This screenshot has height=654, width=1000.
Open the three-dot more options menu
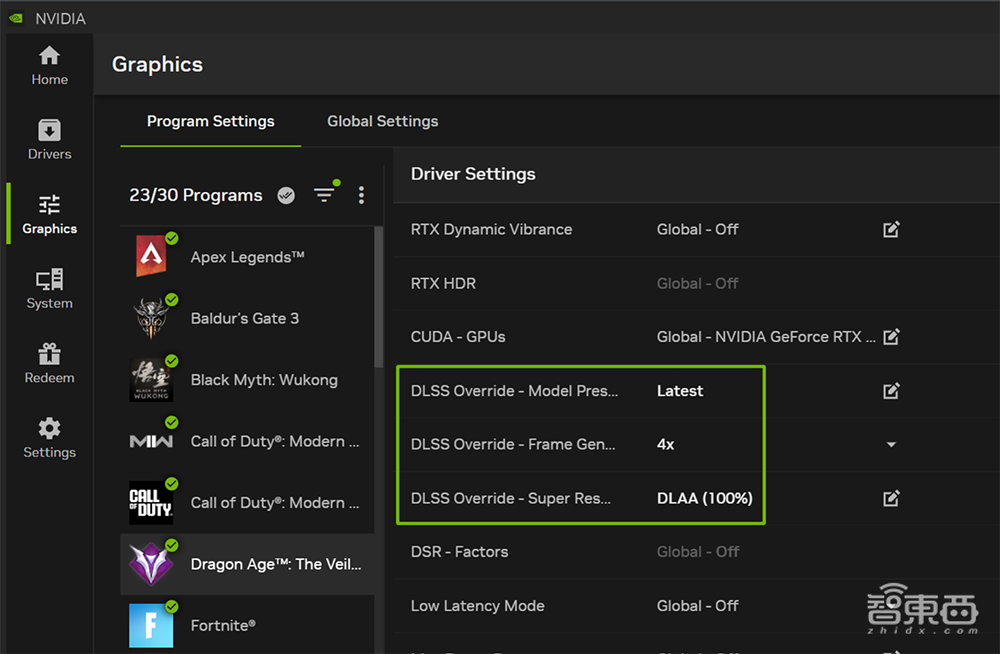point(361,195)
